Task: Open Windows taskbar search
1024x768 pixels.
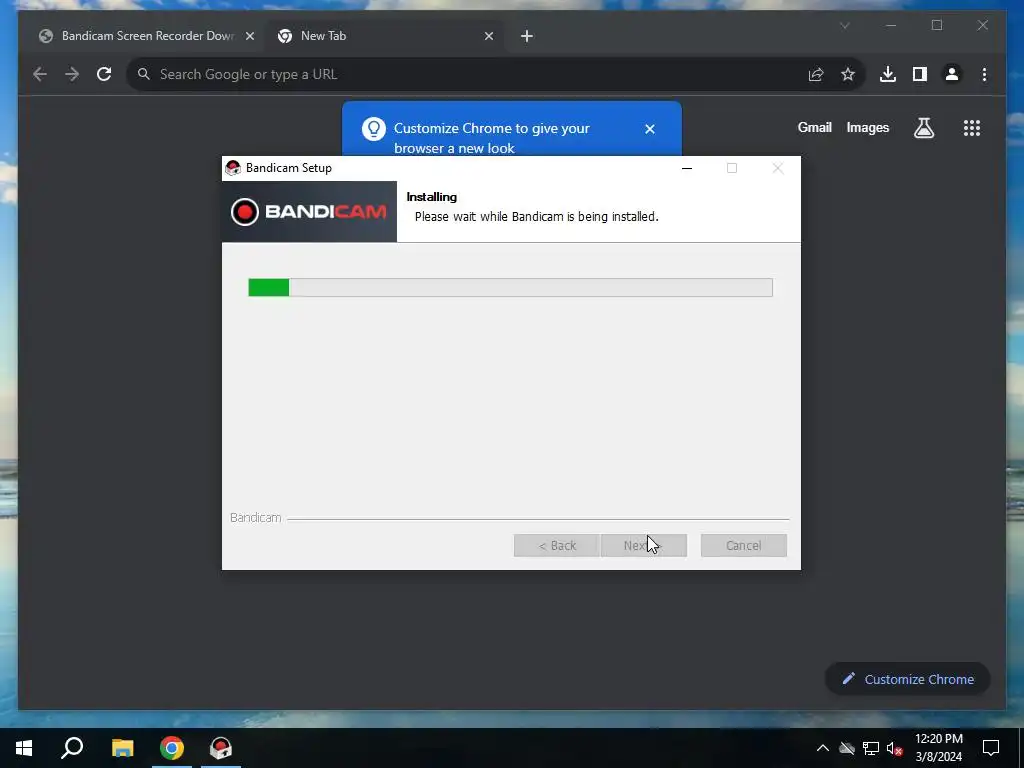Action: [x=72, y=748]
